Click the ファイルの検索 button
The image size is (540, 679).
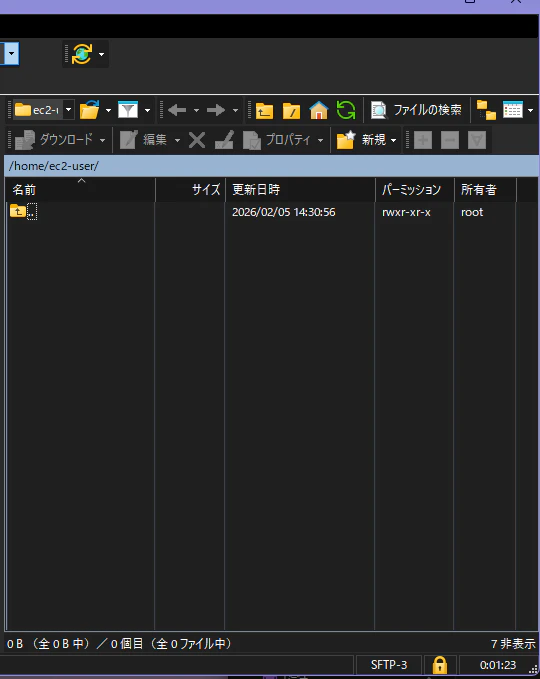click(x=416, y=110)
